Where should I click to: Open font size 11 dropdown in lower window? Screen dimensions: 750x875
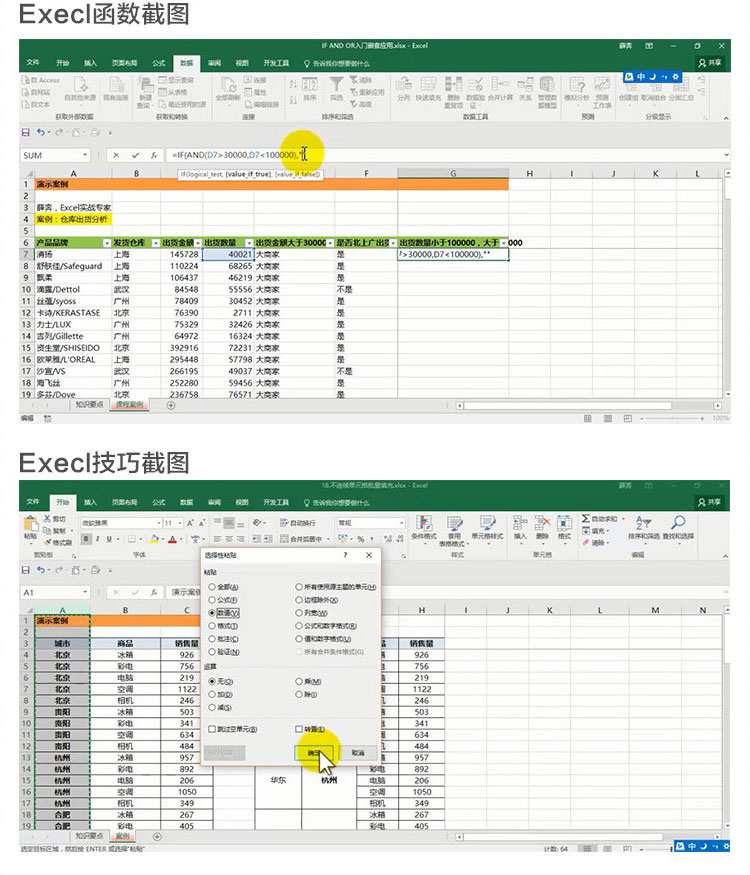point(180,523)
